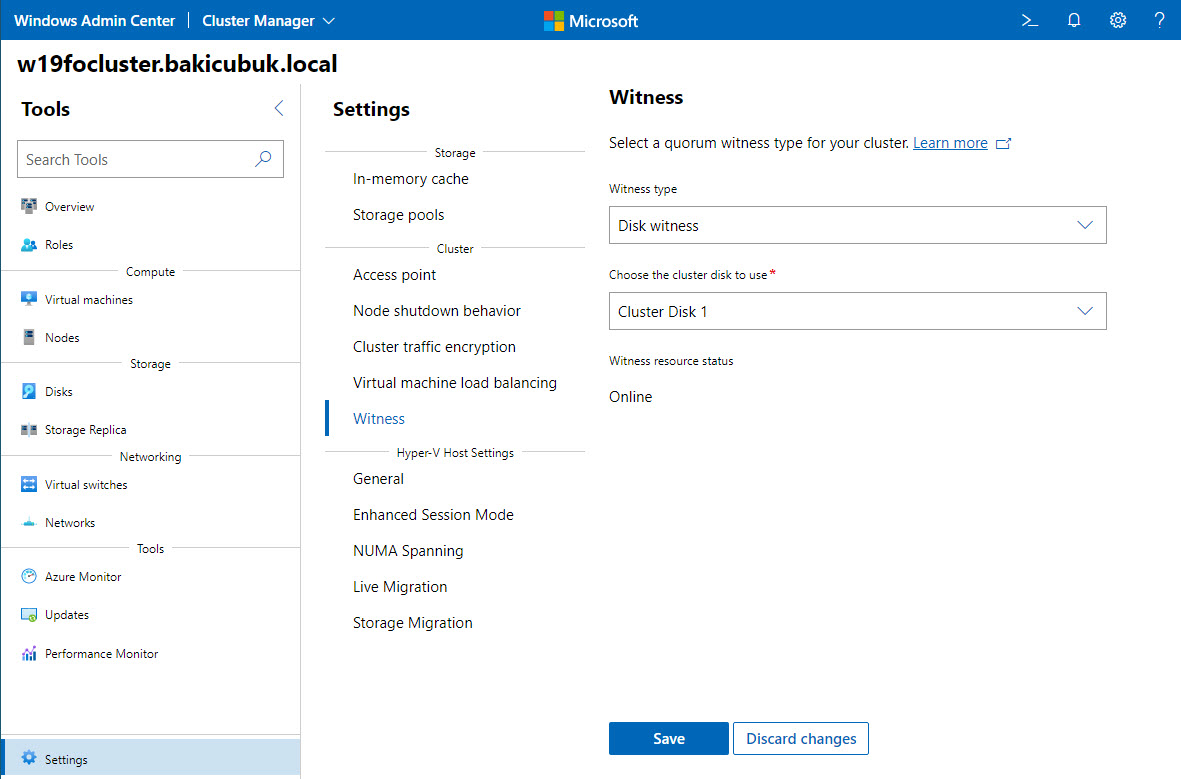Open the Cluster Manager dropdown

pyautogui.click(x=268, y=21)
